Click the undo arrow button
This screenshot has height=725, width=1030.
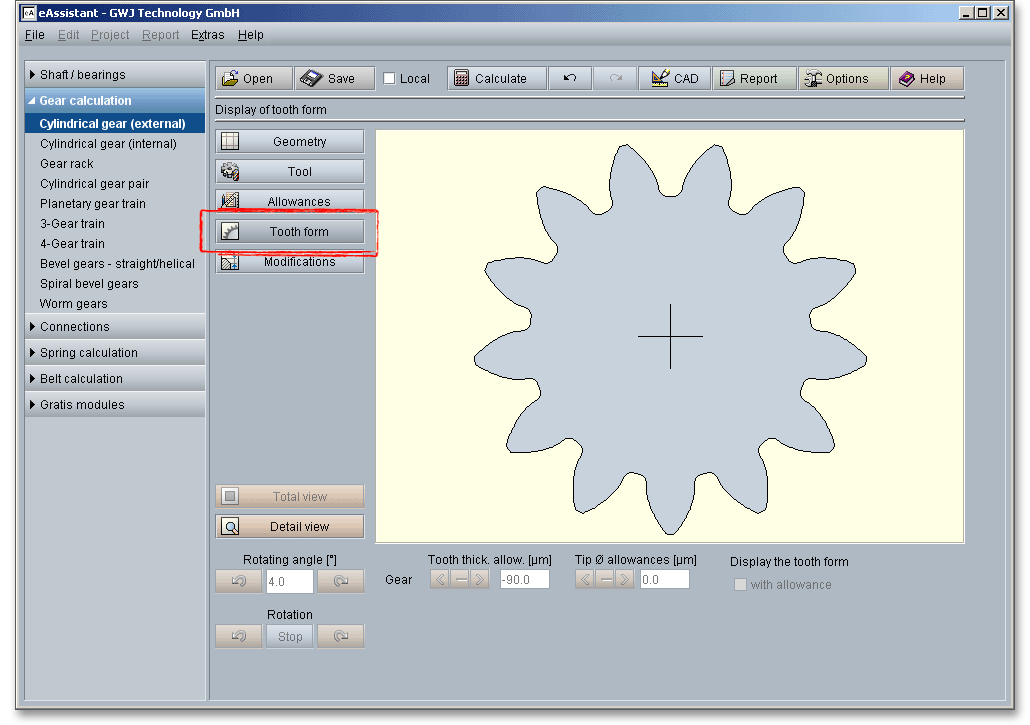(x=569, y=79)
